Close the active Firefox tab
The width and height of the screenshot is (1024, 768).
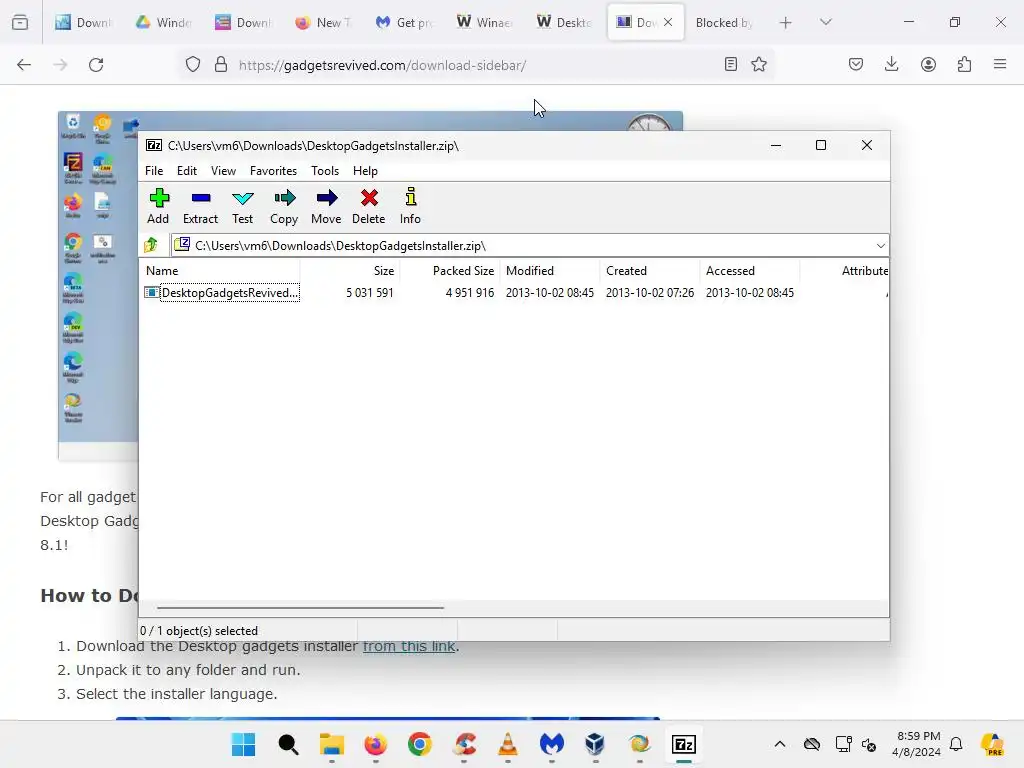point(668,22)
